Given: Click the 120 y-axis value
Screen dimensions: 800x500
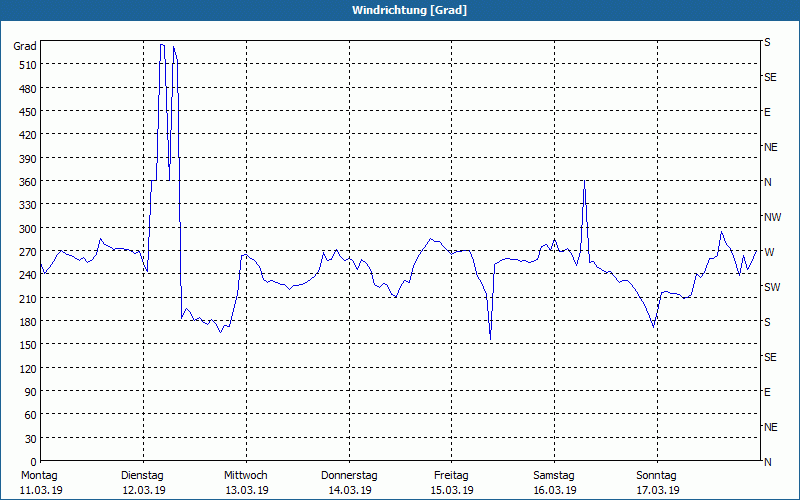Looking at the screenshot, I should (28, 369).
